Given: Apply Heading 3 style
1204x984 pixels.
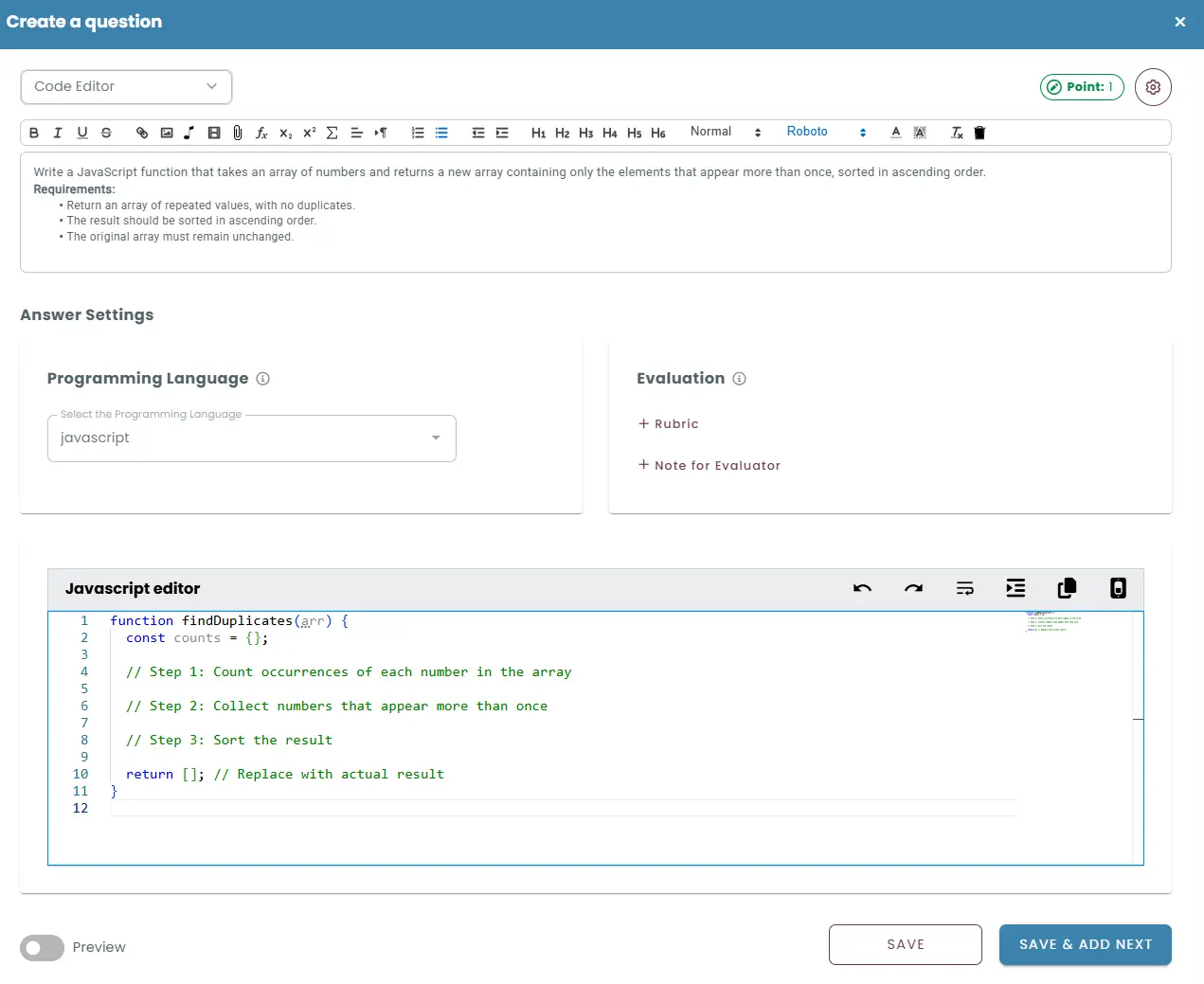Looking at the screenshot, I should click(x=586, y=133).
